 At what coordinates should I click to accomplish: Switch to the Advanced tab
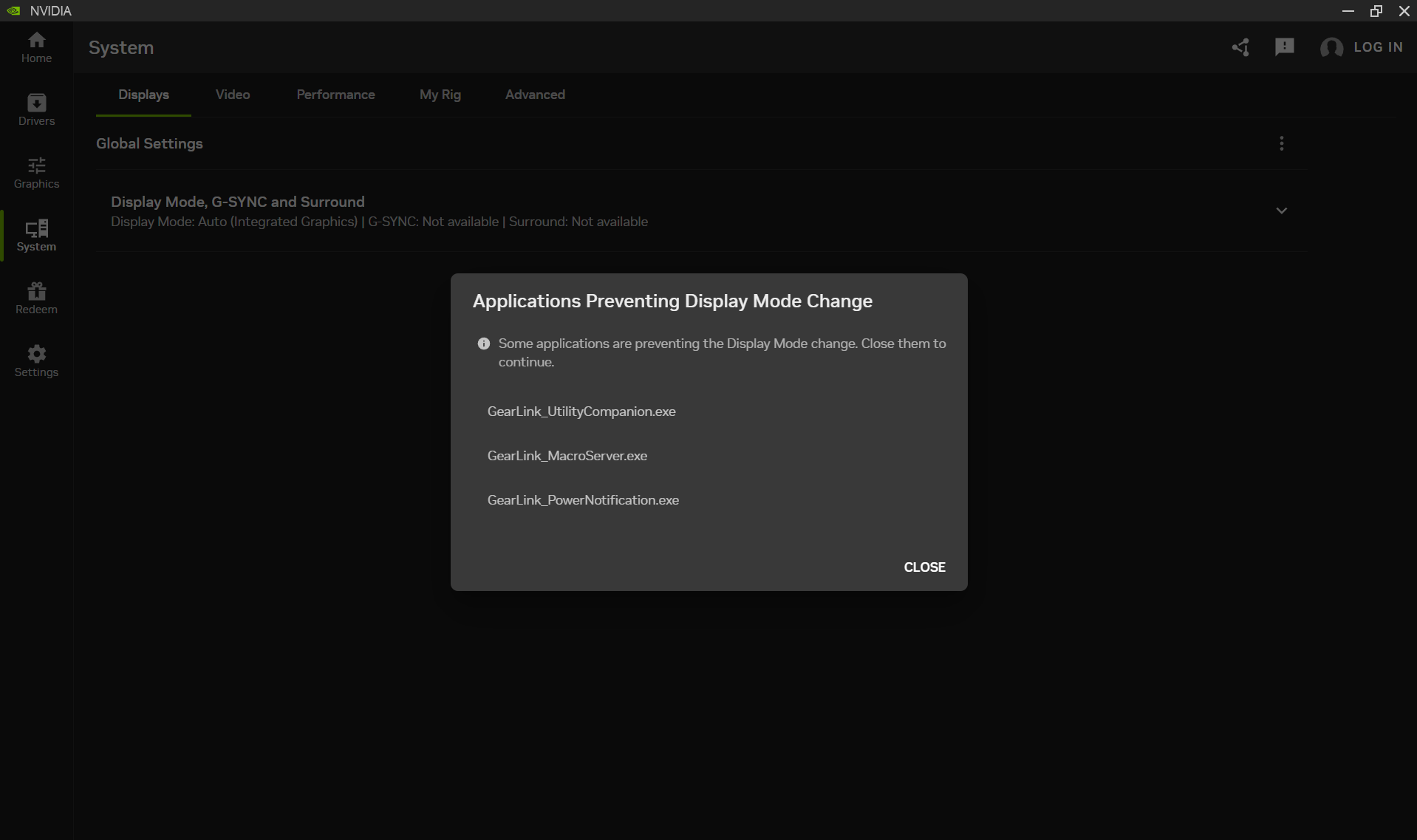click(535, 95)
